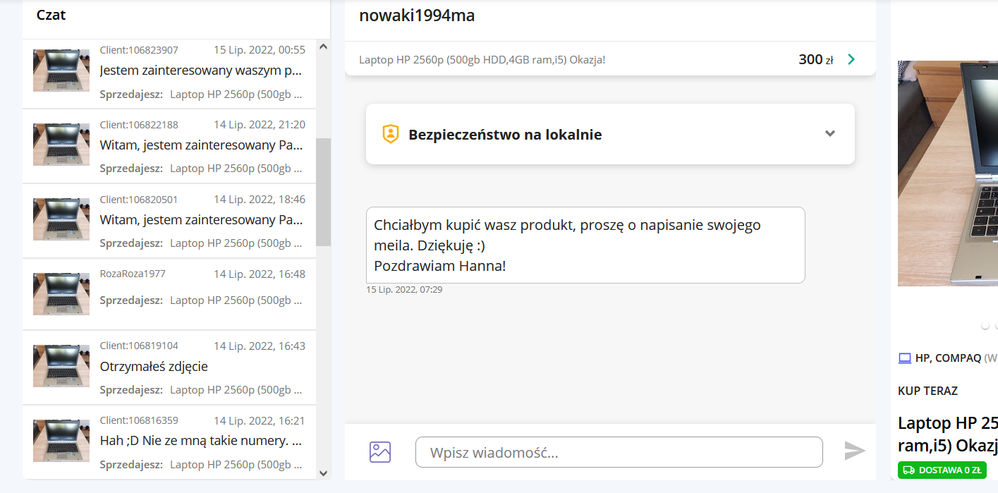Image resolution: width=998 pixels, height=493 pixels.
Task: Click the shield icon beside Bezpieczeństwo na lokalnie
Action: 390,134
